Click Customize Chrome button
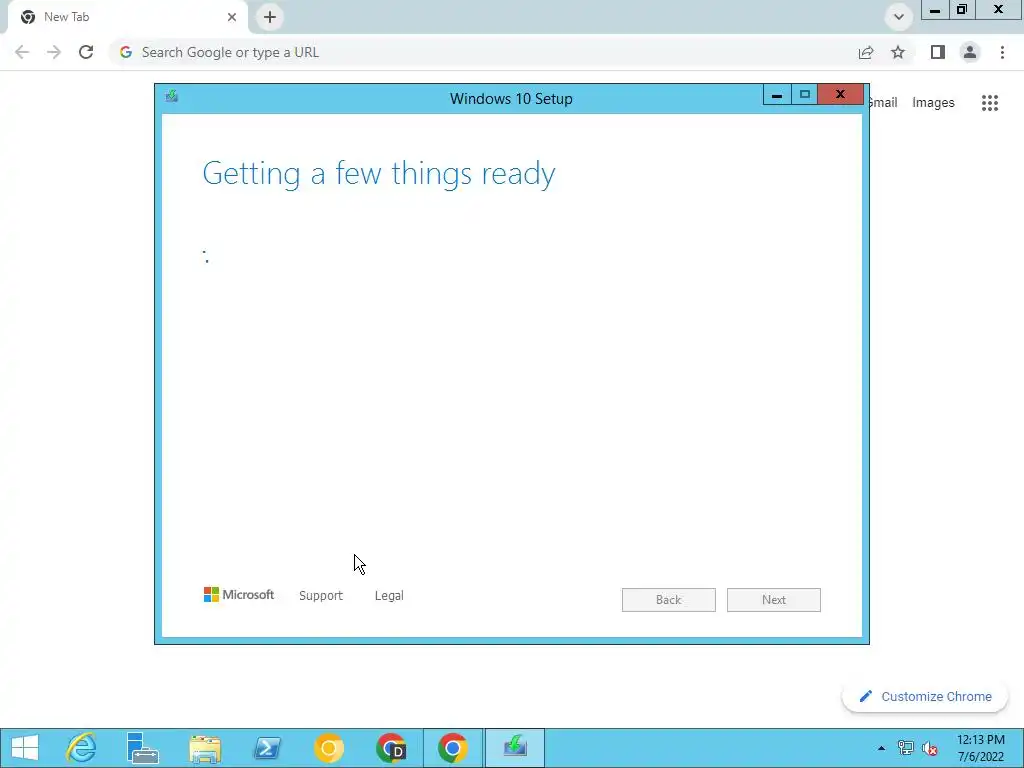The width and height of the screenshot is (1024, 768). (x=925, y=697)
